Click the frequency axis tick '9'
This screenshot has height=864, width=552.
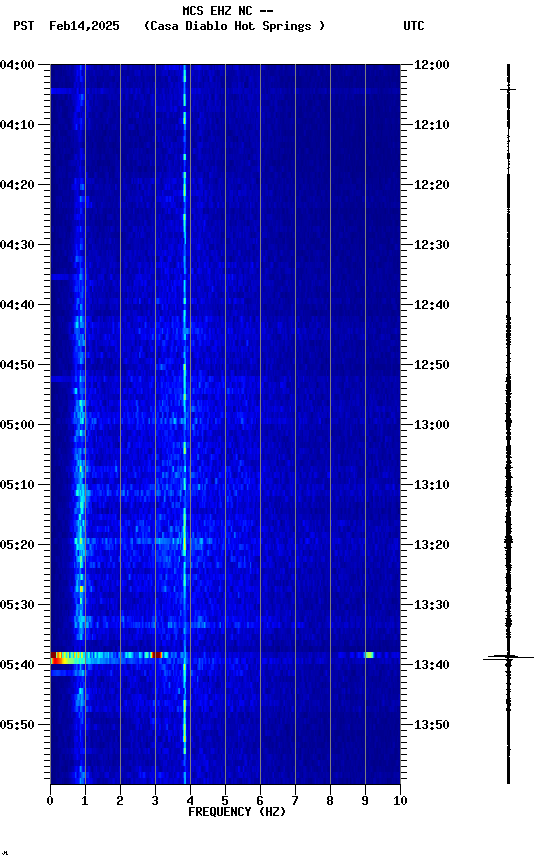pyautogui.click(x=365, y=801)
